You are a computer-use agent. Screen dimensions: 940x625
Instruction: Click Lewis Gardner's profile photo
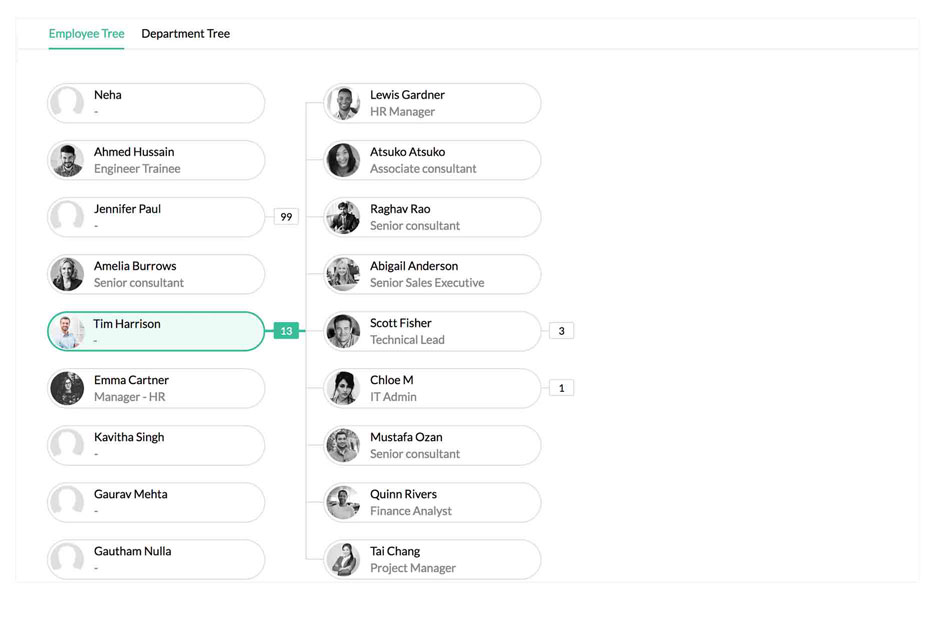343,103
